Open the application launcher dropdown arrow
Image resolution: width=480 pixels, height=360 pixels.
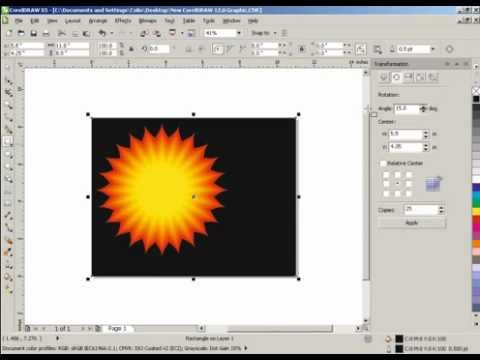[x=182, y=33]
